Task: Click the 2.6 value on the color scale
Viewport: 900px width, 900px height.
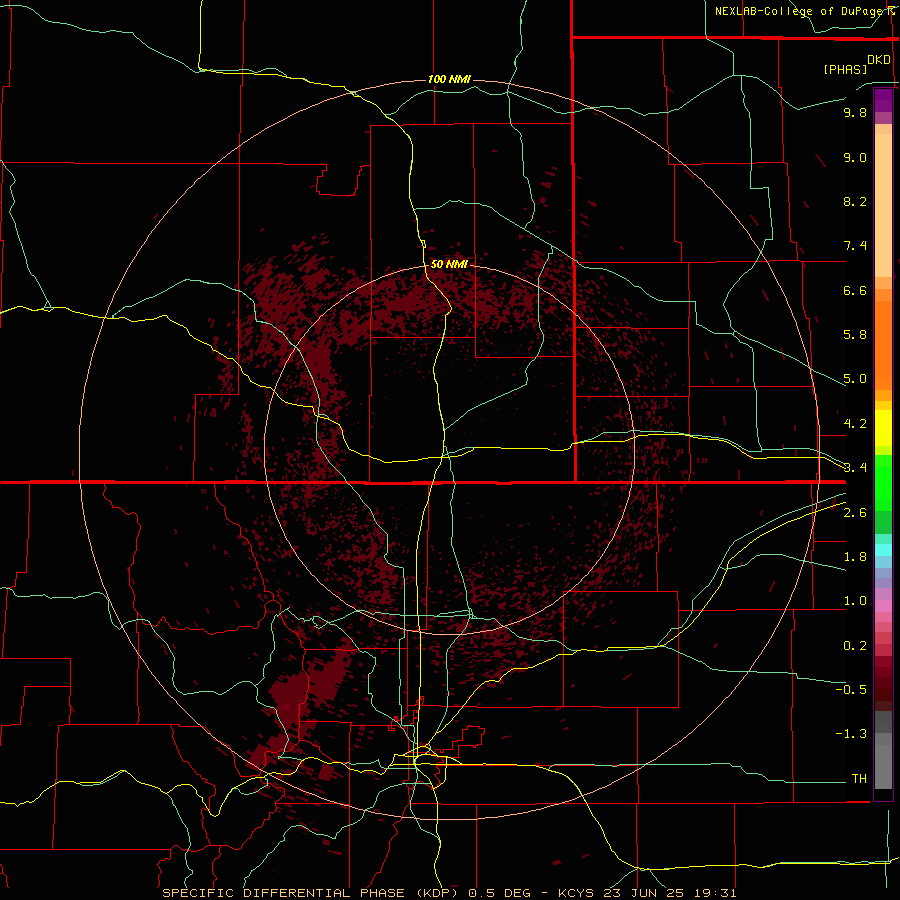Action: pyautogui.click(x=855, y=513)
